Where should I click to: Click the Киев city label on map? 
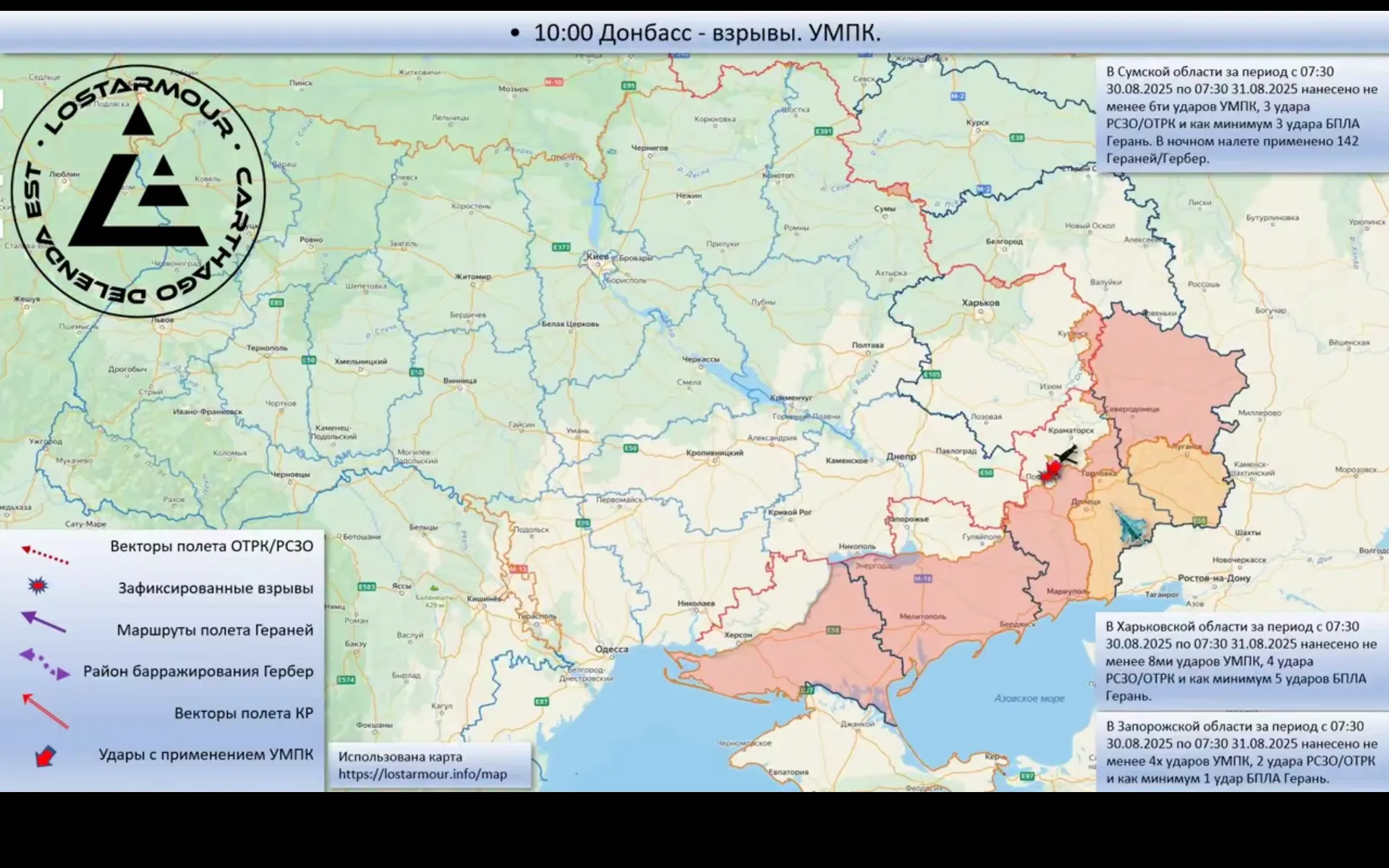(598, 256)
